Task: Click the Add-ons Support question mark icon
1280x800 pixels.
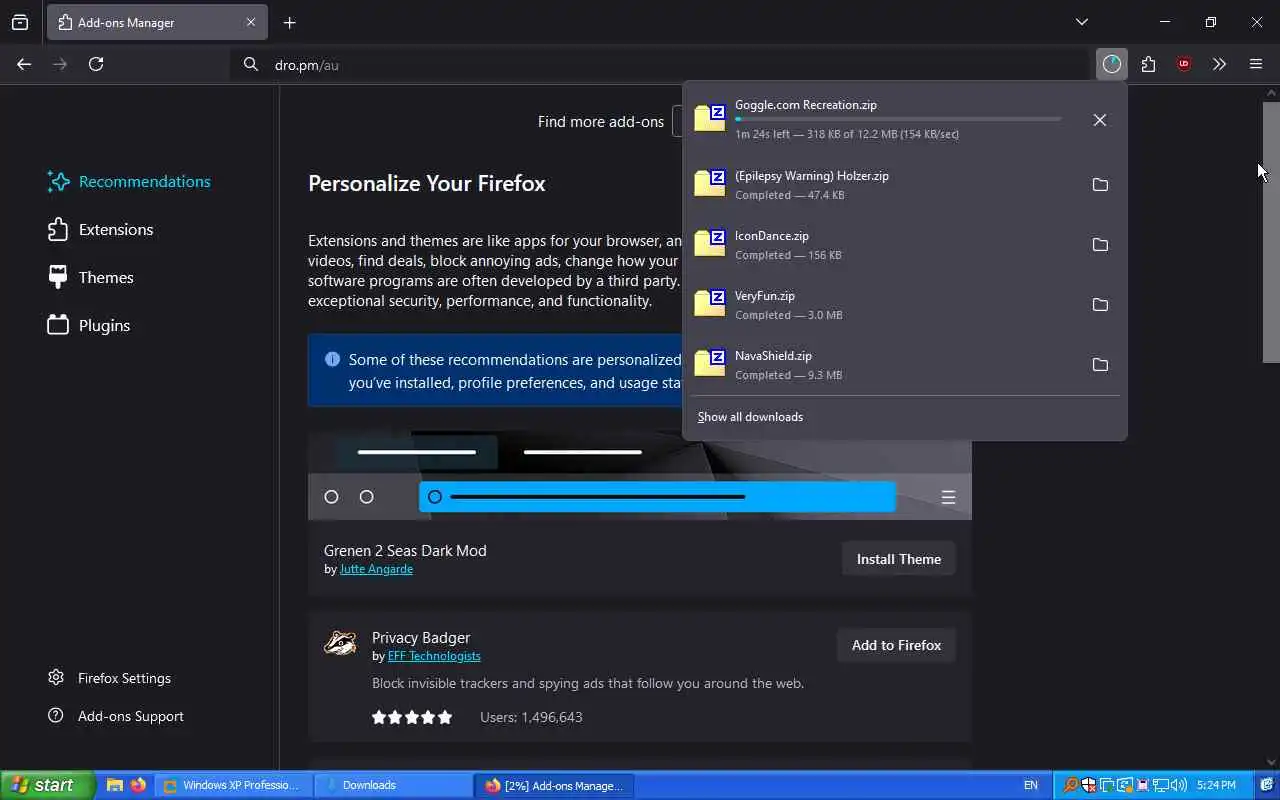Action: point(56,716)
